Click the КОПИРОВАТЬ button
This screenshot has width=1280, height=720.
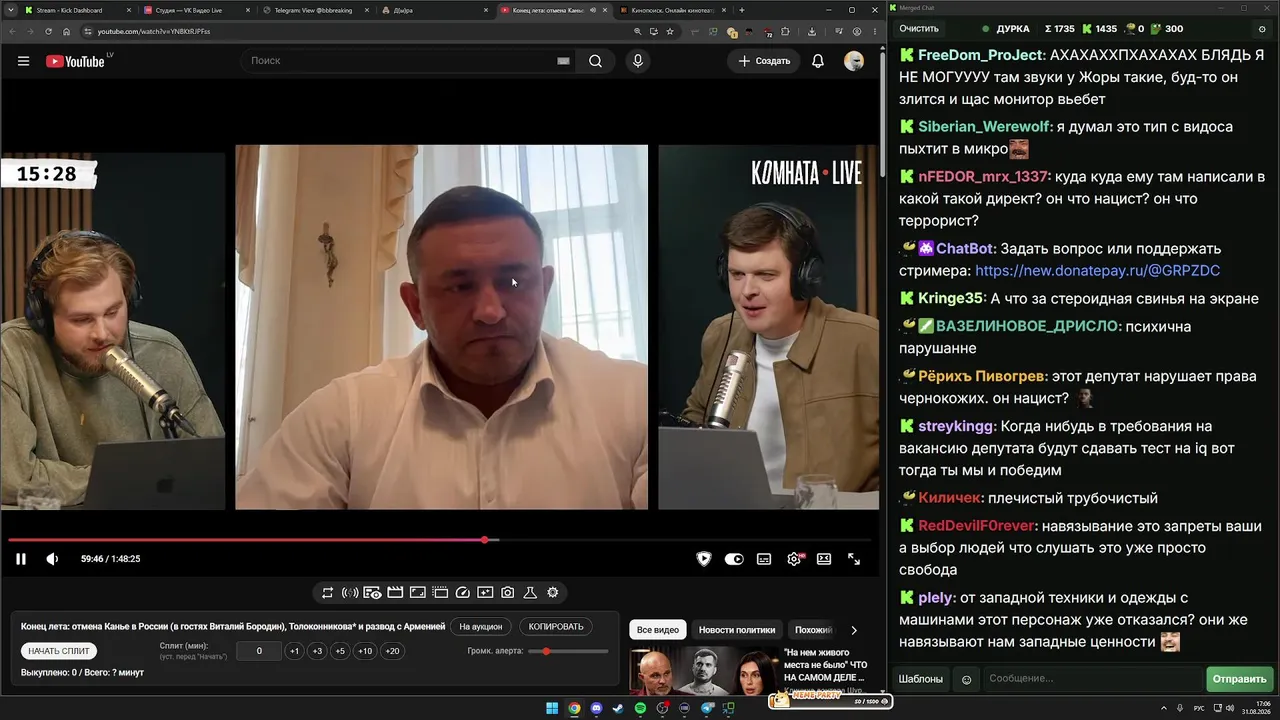click(x=556, y=627)
